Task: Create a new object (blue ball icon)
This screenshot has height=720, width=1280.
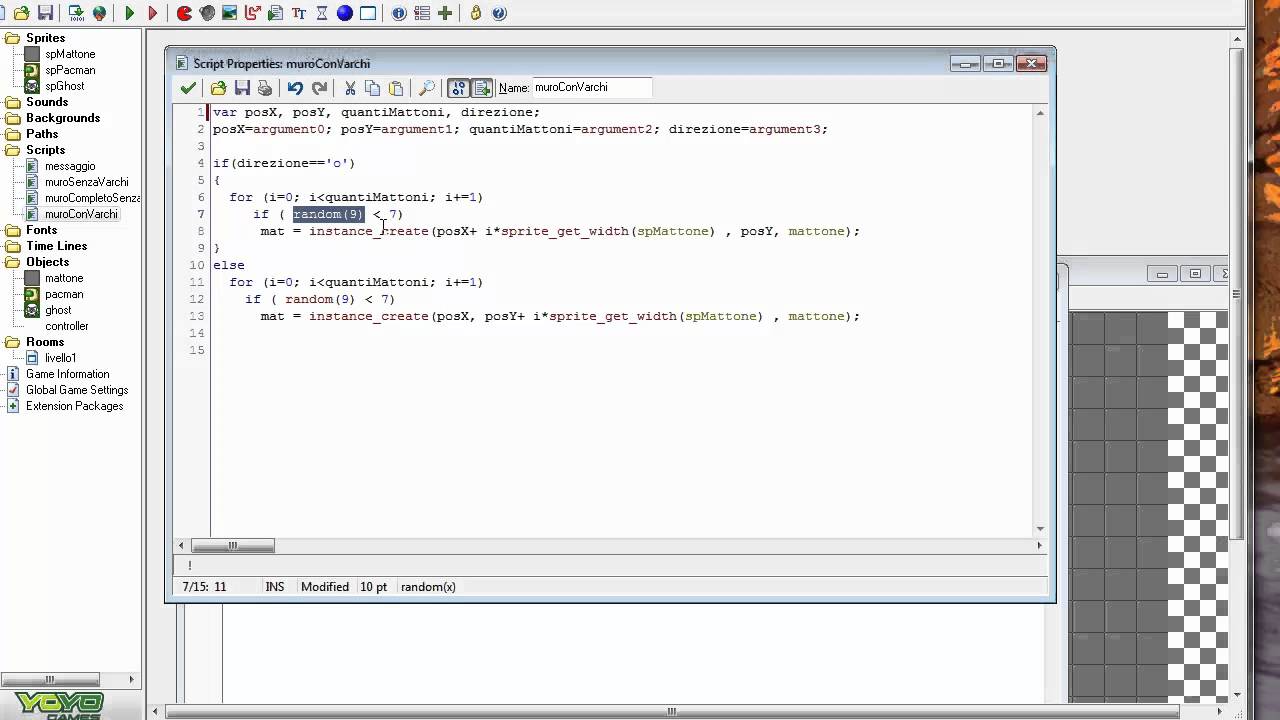Action: [345, 13]
